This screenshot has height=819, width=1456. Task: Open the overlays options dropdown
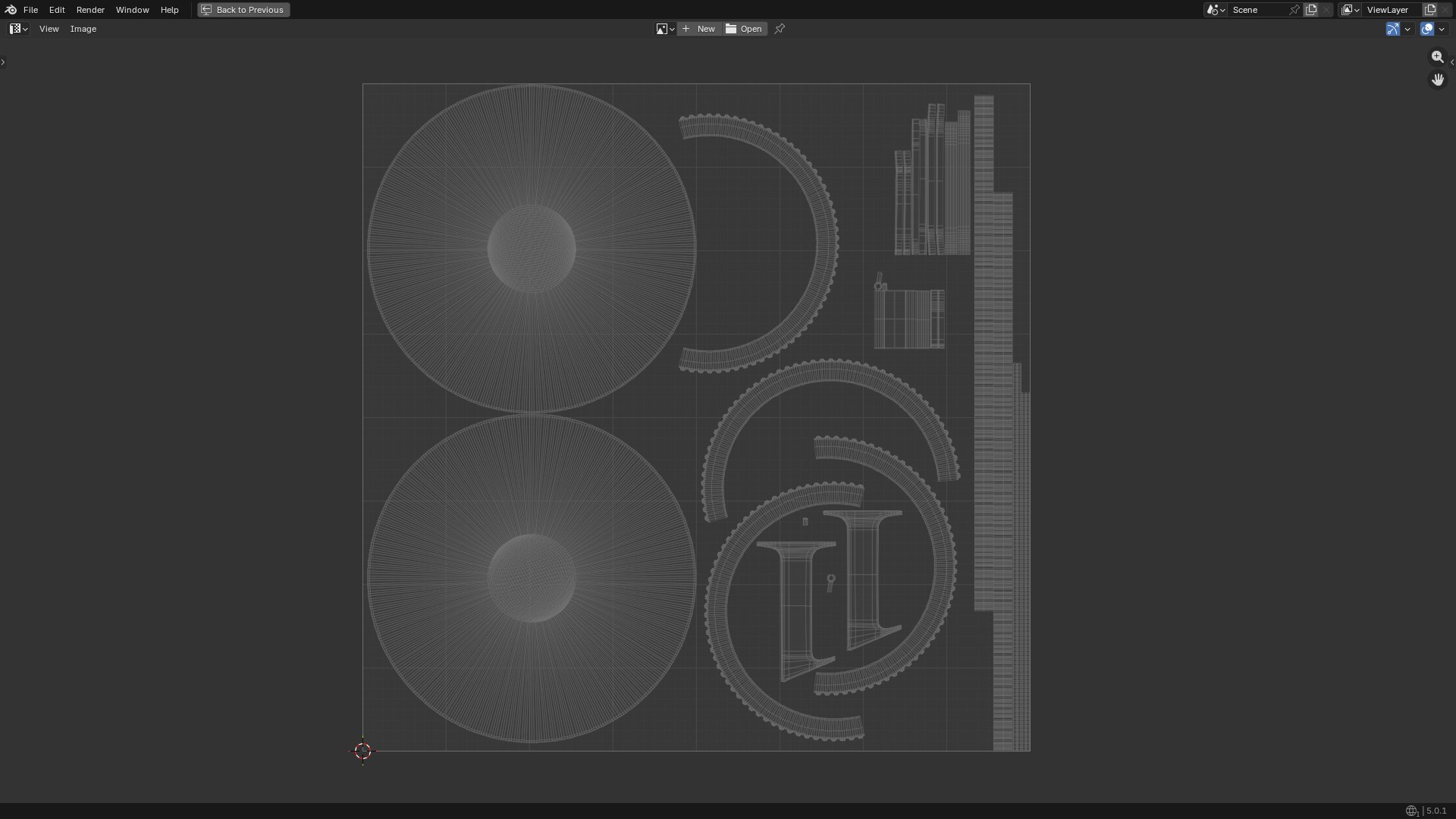click(1442, 29)
